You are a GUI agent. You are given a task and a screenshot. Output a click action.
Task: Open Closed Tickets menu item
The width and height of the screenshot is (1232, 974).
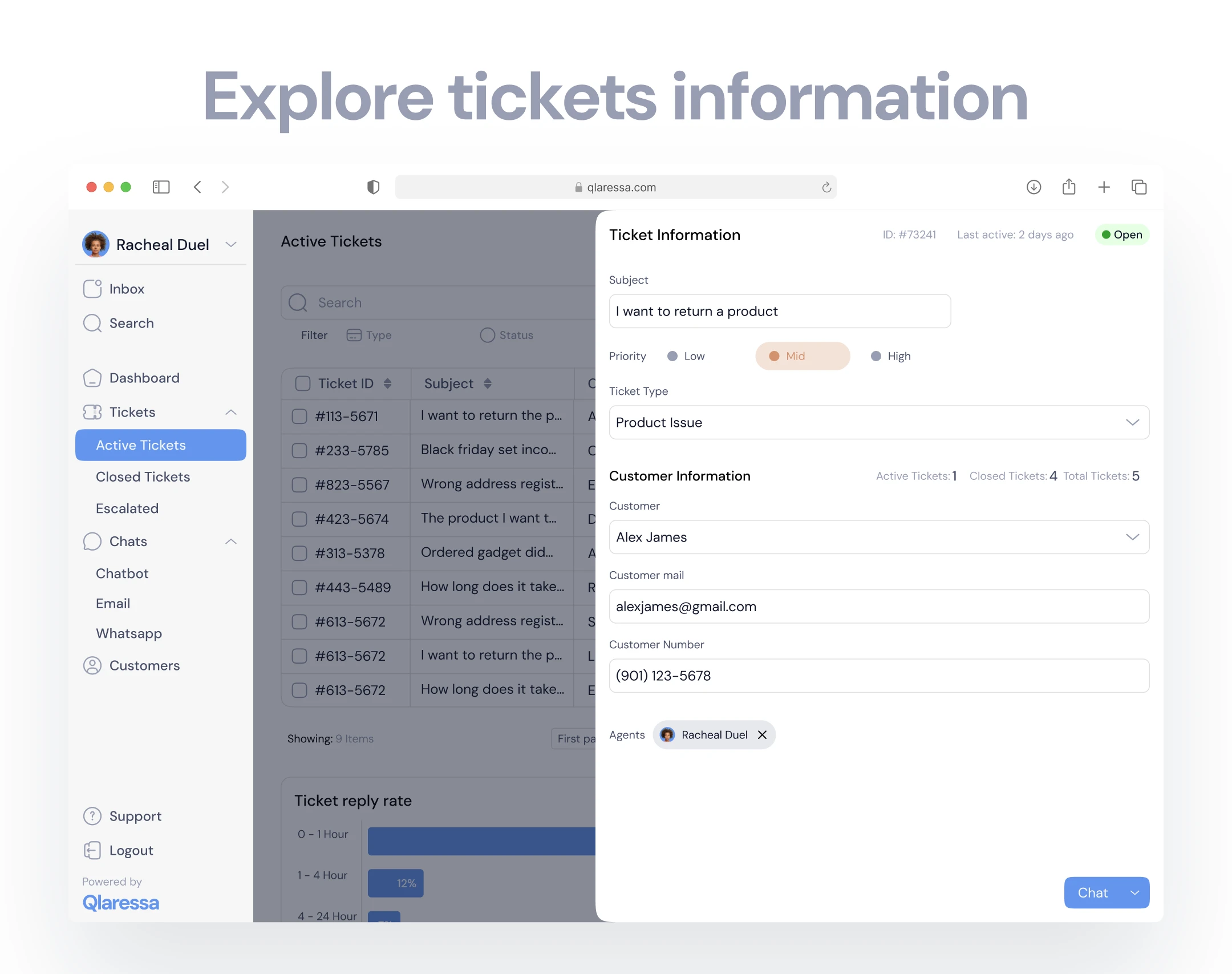click(x=143, y=477)
